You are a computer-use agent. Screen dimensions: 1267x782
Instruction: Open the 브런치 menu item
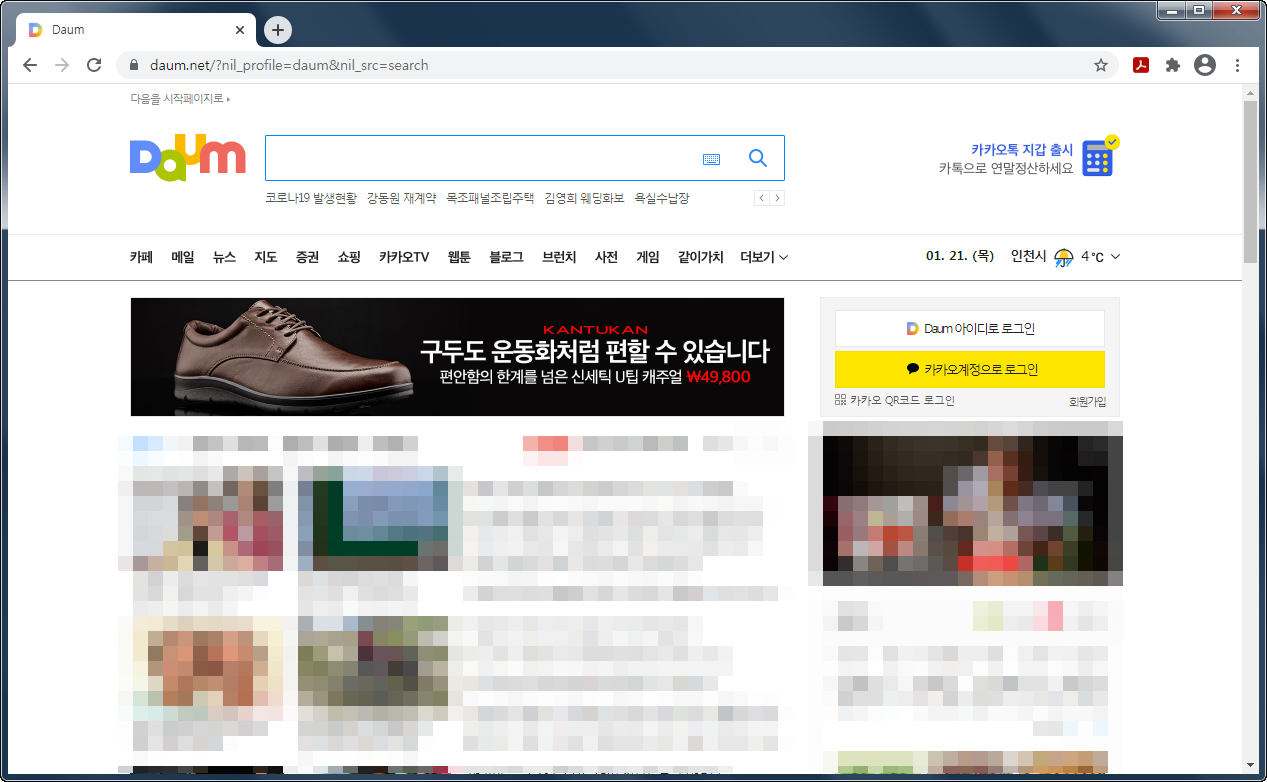(559, 257)
